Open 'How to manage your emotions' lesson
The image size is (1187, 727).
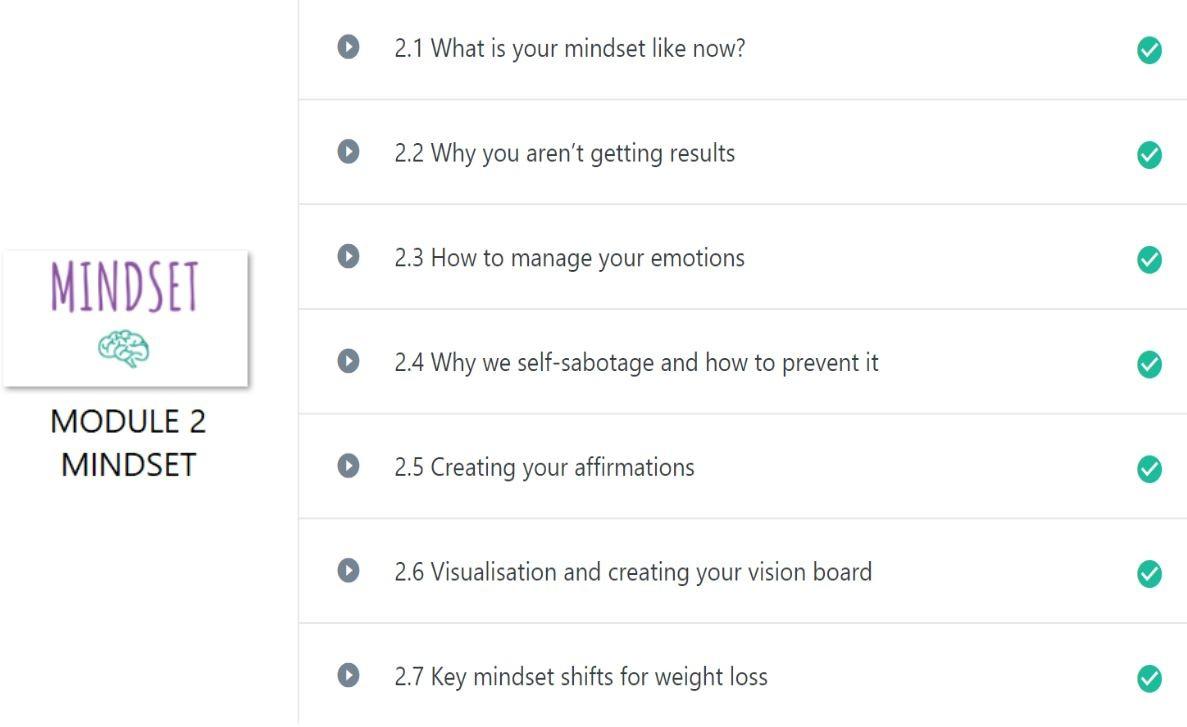tap(569, 258)
